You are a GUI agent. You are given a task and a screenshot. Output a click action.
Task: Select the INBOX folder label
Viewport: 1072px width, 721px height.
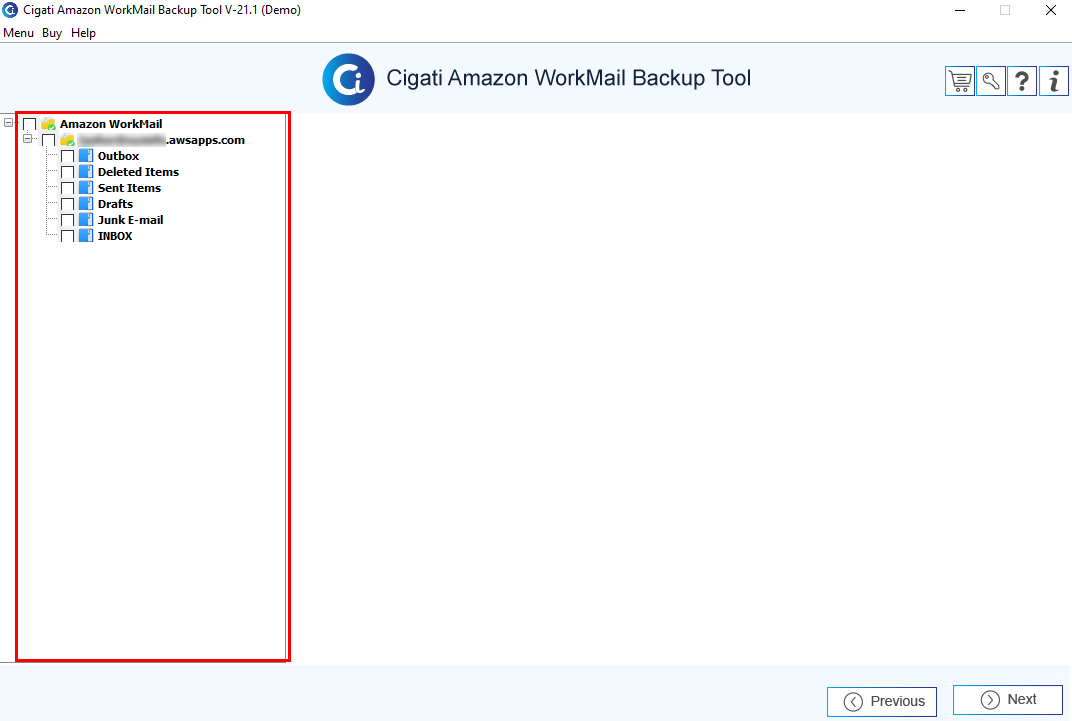pyautogui.click(x=115, y=236)
